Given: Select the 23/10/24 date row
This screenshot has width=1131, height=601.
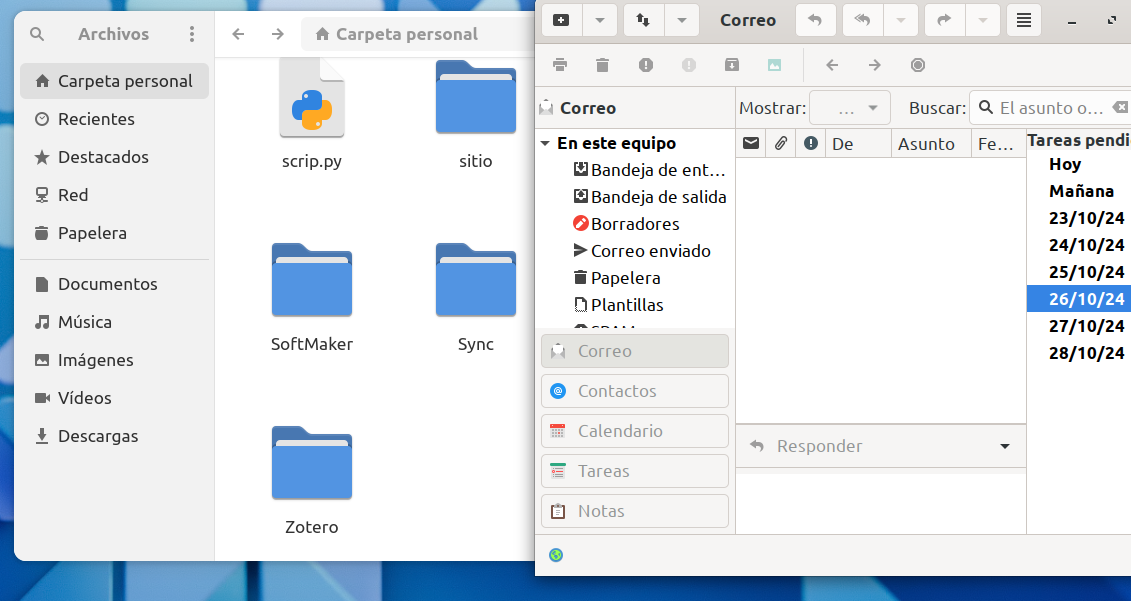Looking at the screenshot, I should point(1078,218).
